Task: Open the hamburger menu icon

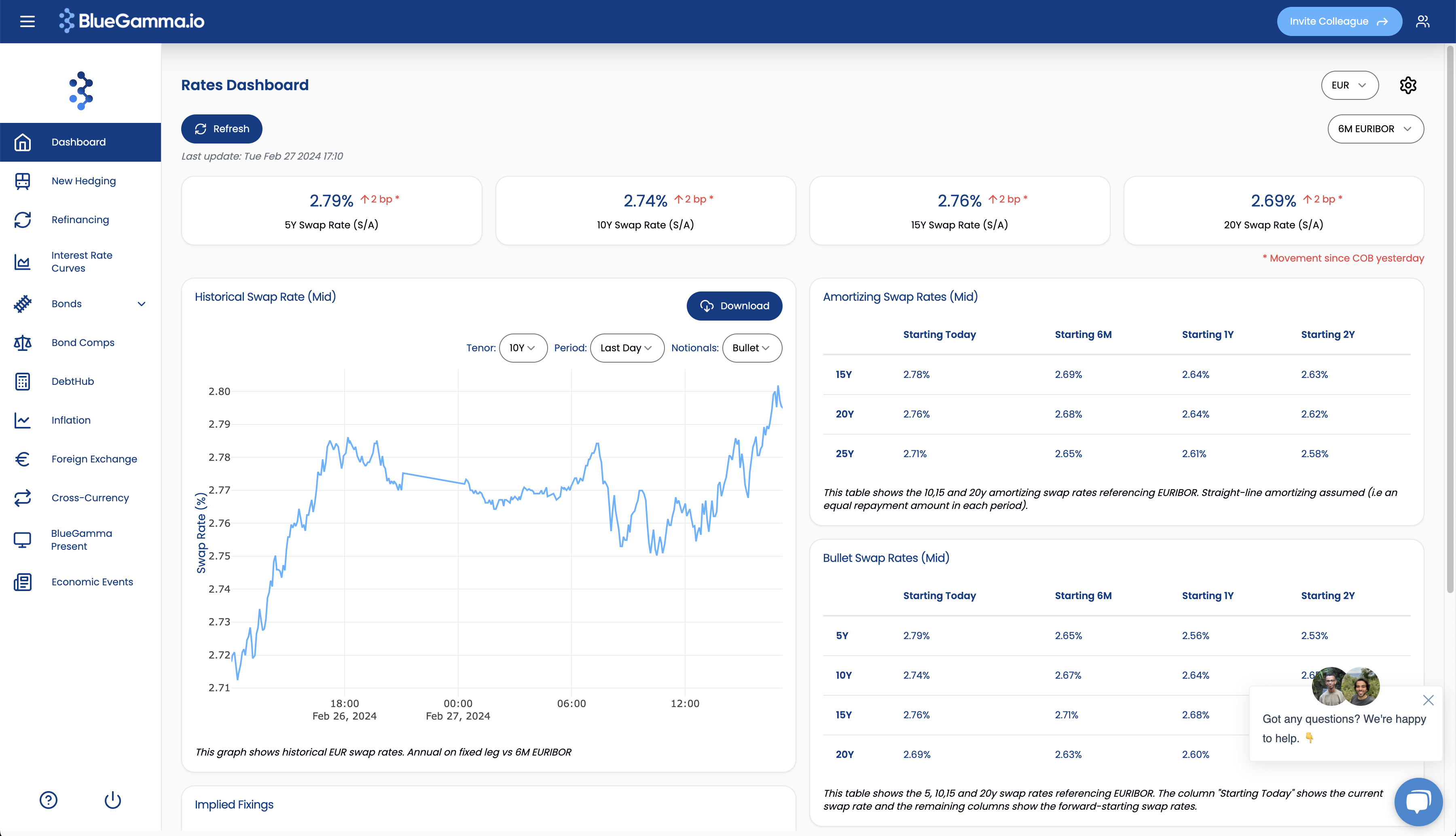Action: [27, 21]
